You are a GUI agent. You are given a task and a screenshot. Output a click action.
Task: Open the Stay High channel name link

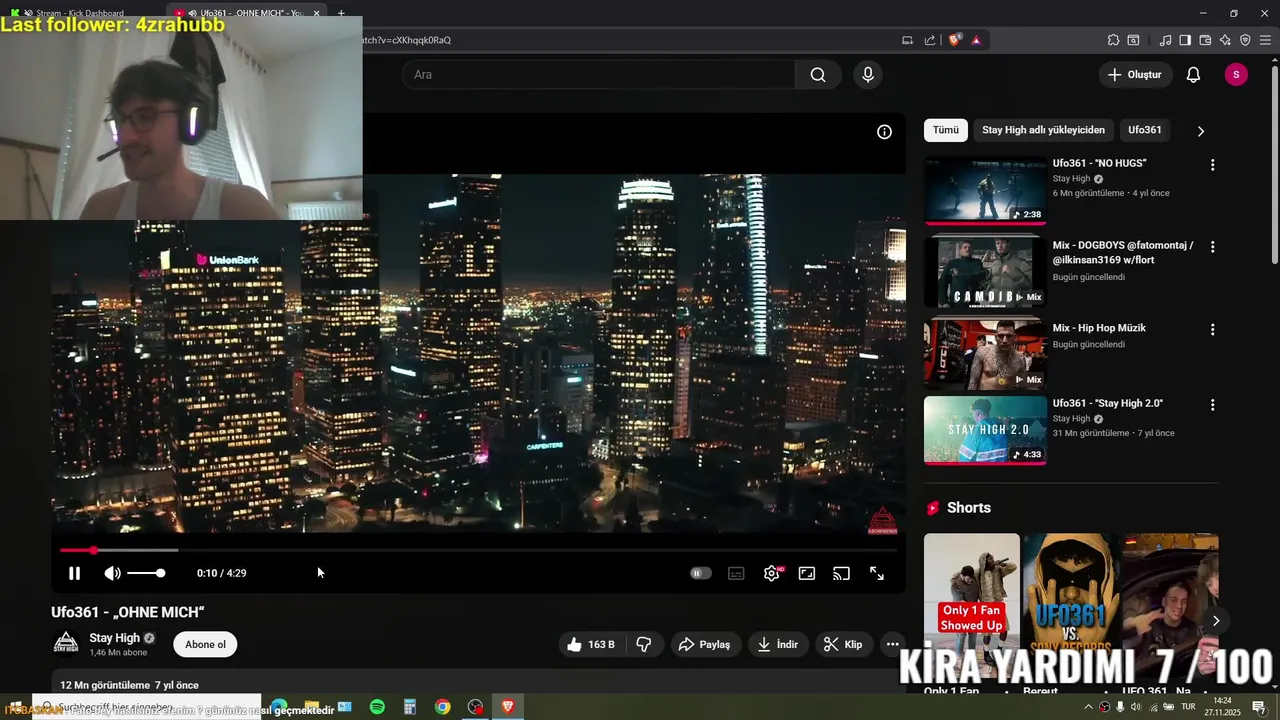[x=115, y=638]
